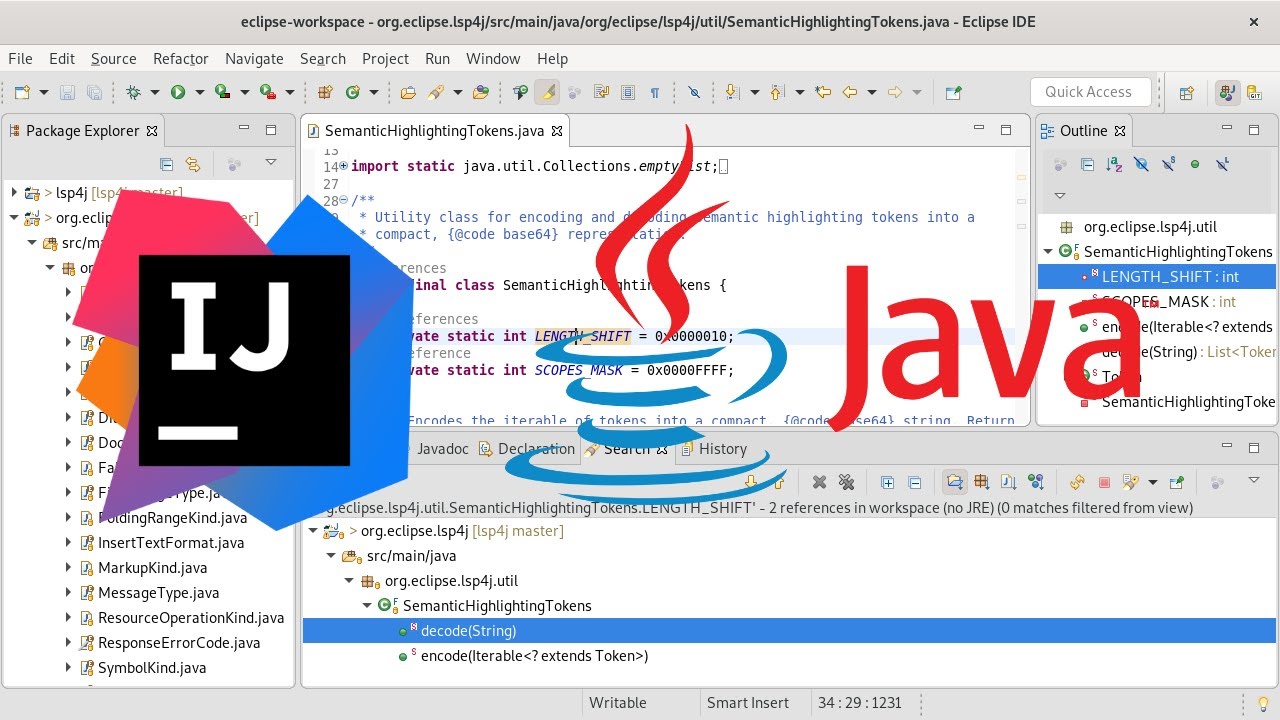Expand InsertTextFormat.java in Package Explorer
Screen dimensions: 1280x720
click(x=69, y=543)
